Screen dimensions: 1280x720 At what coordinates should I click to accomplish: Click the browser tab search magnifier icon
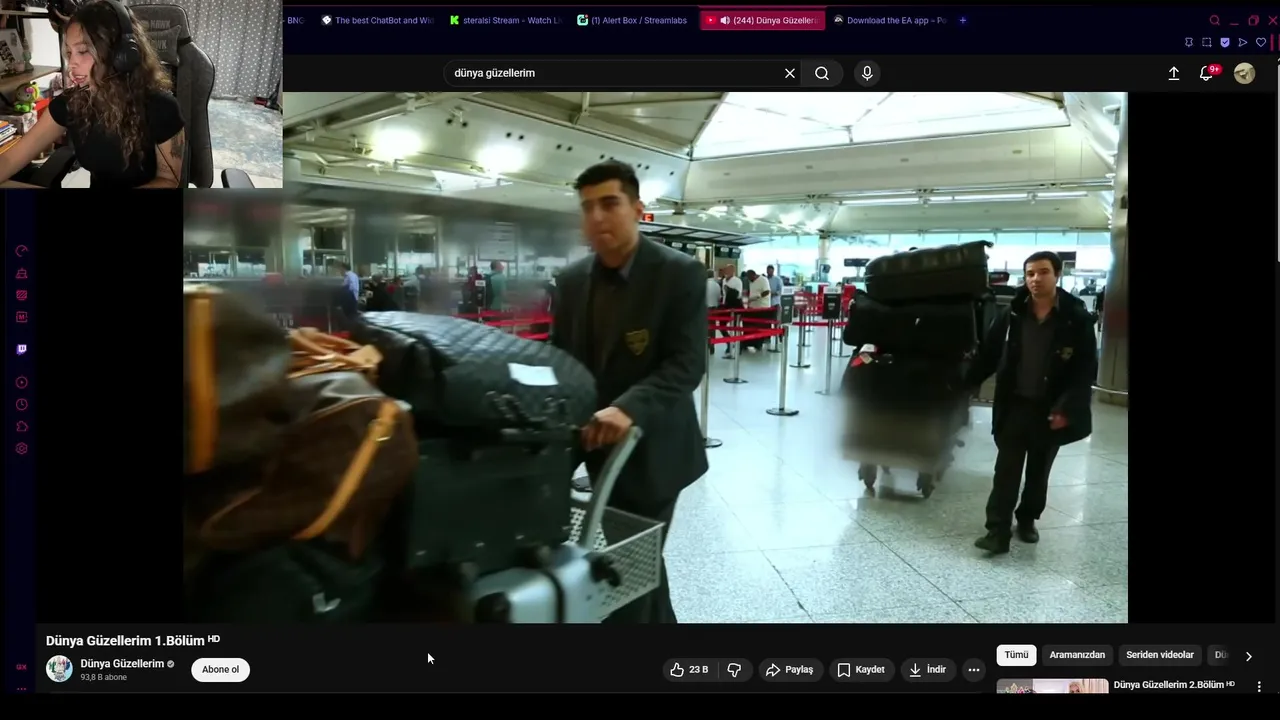(x=1215, y=20)
